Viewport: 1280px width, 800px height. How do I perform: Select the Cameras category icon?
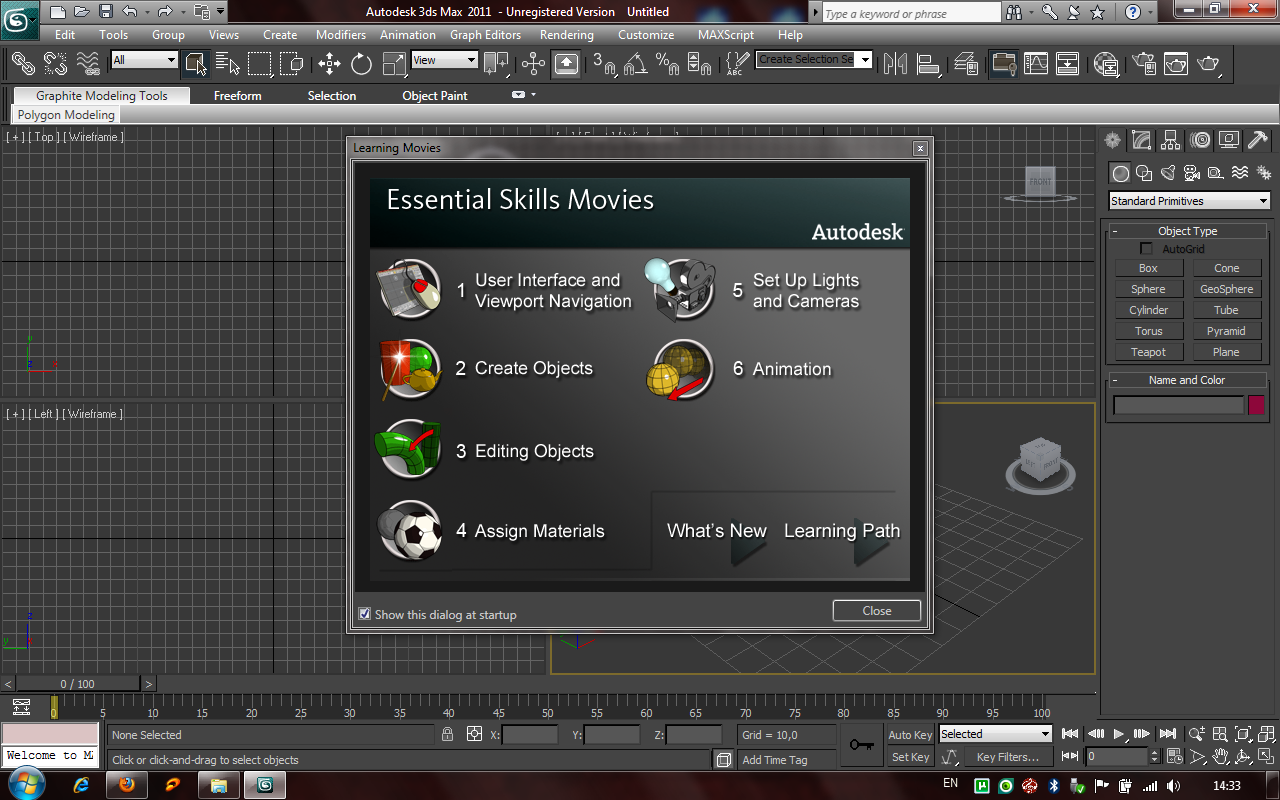[x=1191, y=173]
